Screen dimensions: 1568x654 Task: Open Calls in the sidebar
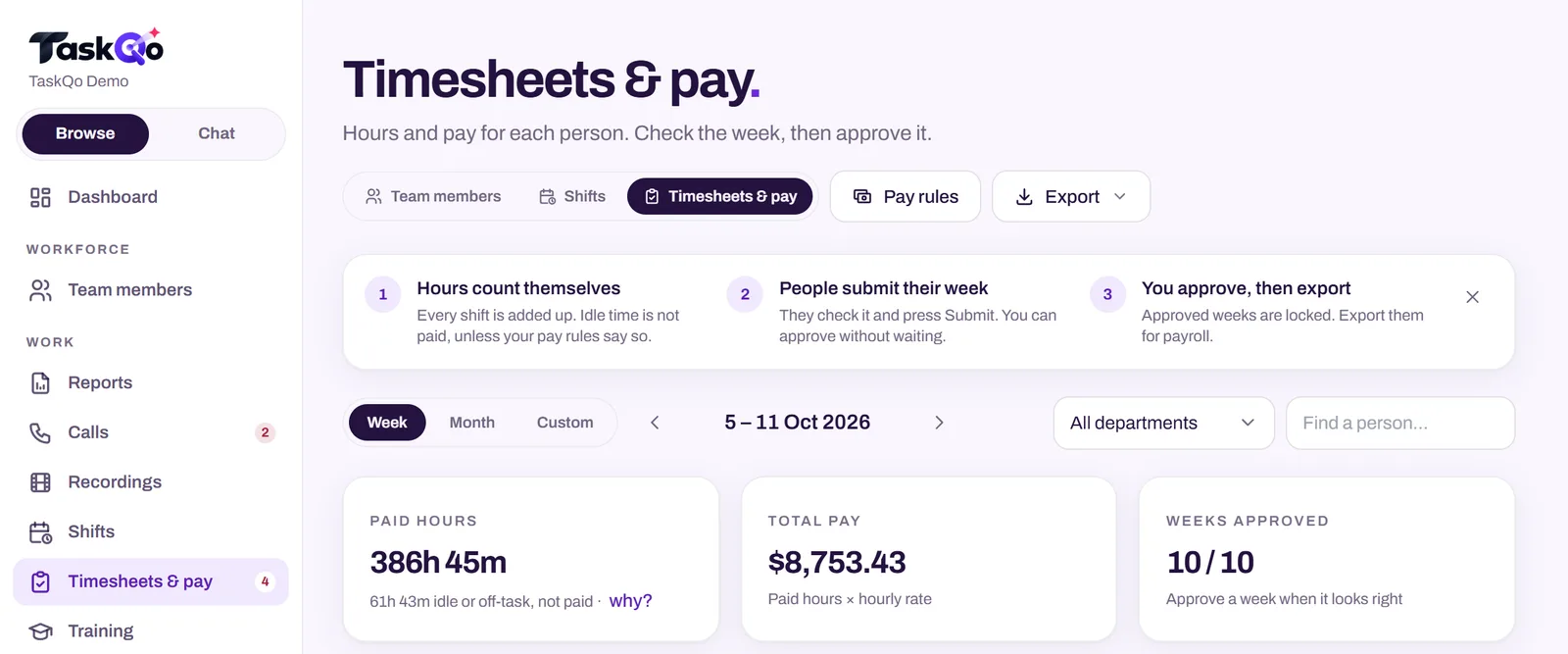pyautogui.click(x=150, y=432)
